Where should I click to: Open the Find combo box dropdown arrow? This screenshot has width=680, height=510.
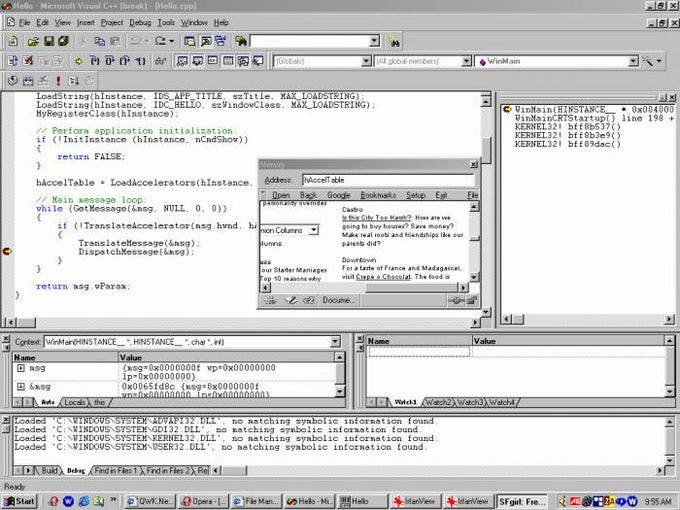coord(374,41)
